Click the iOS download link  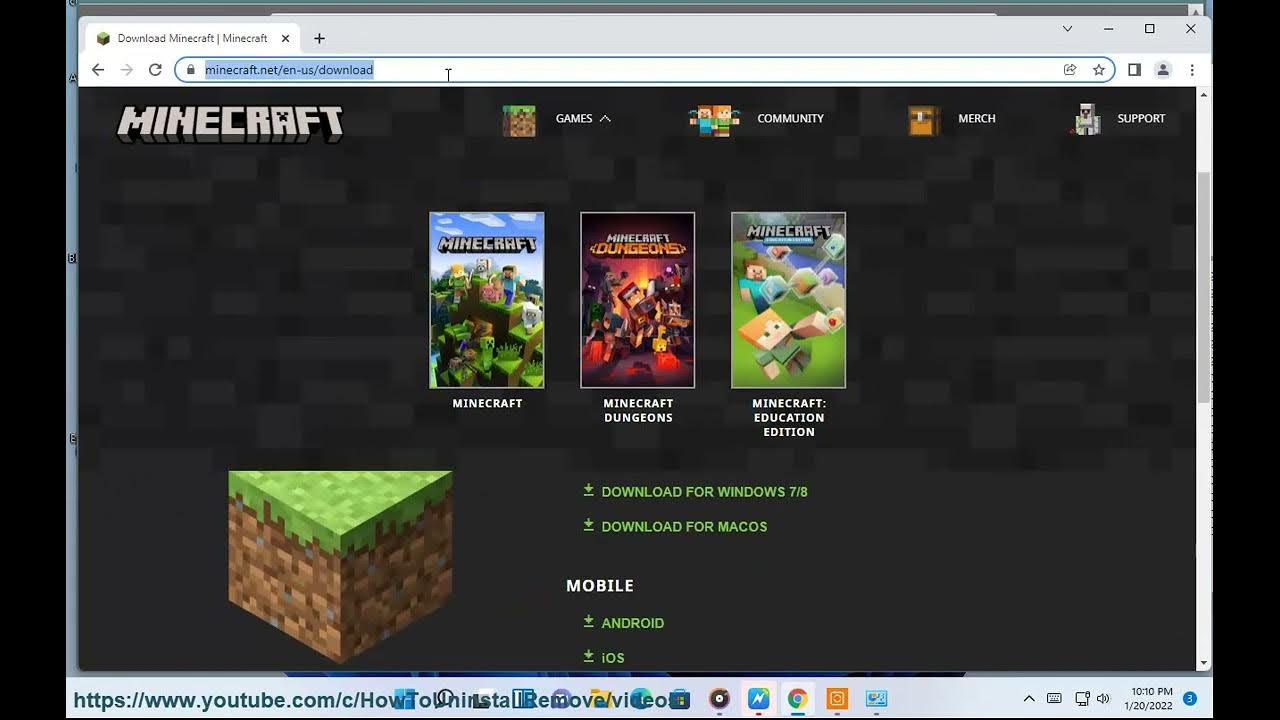(x=612, y=658)
